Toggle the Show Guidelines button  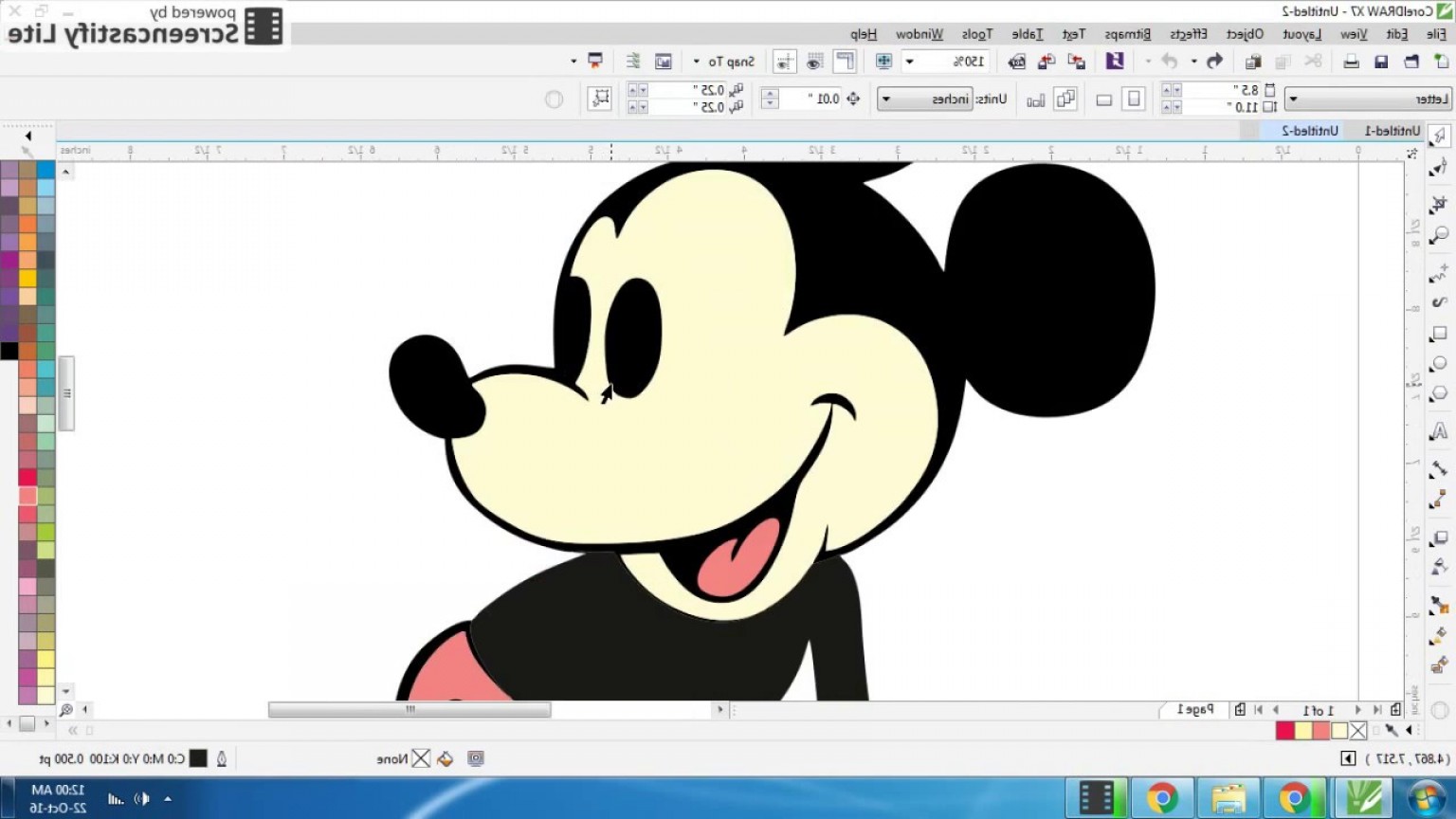click(x=785, y=62)
